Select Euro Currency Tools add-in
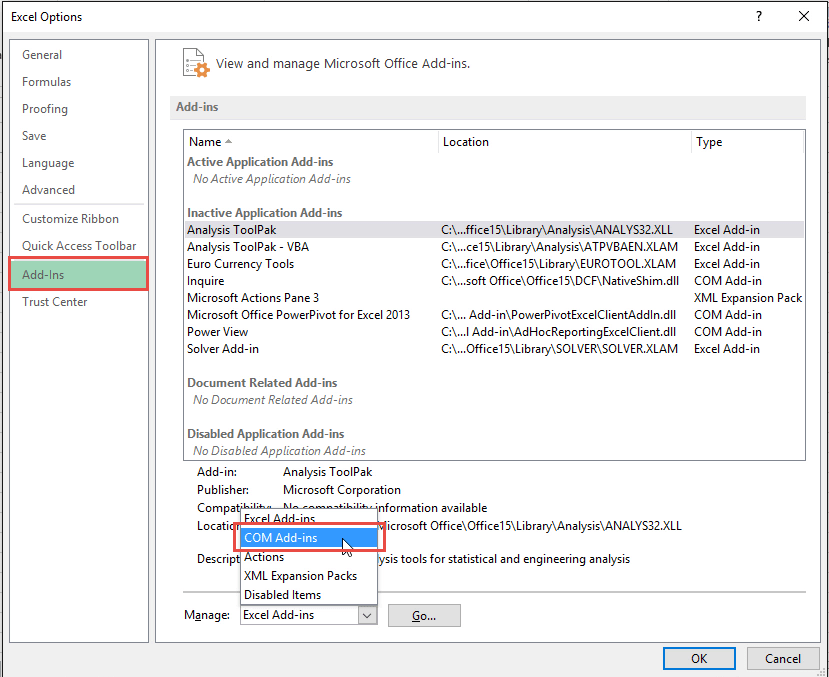 [494, 264]
